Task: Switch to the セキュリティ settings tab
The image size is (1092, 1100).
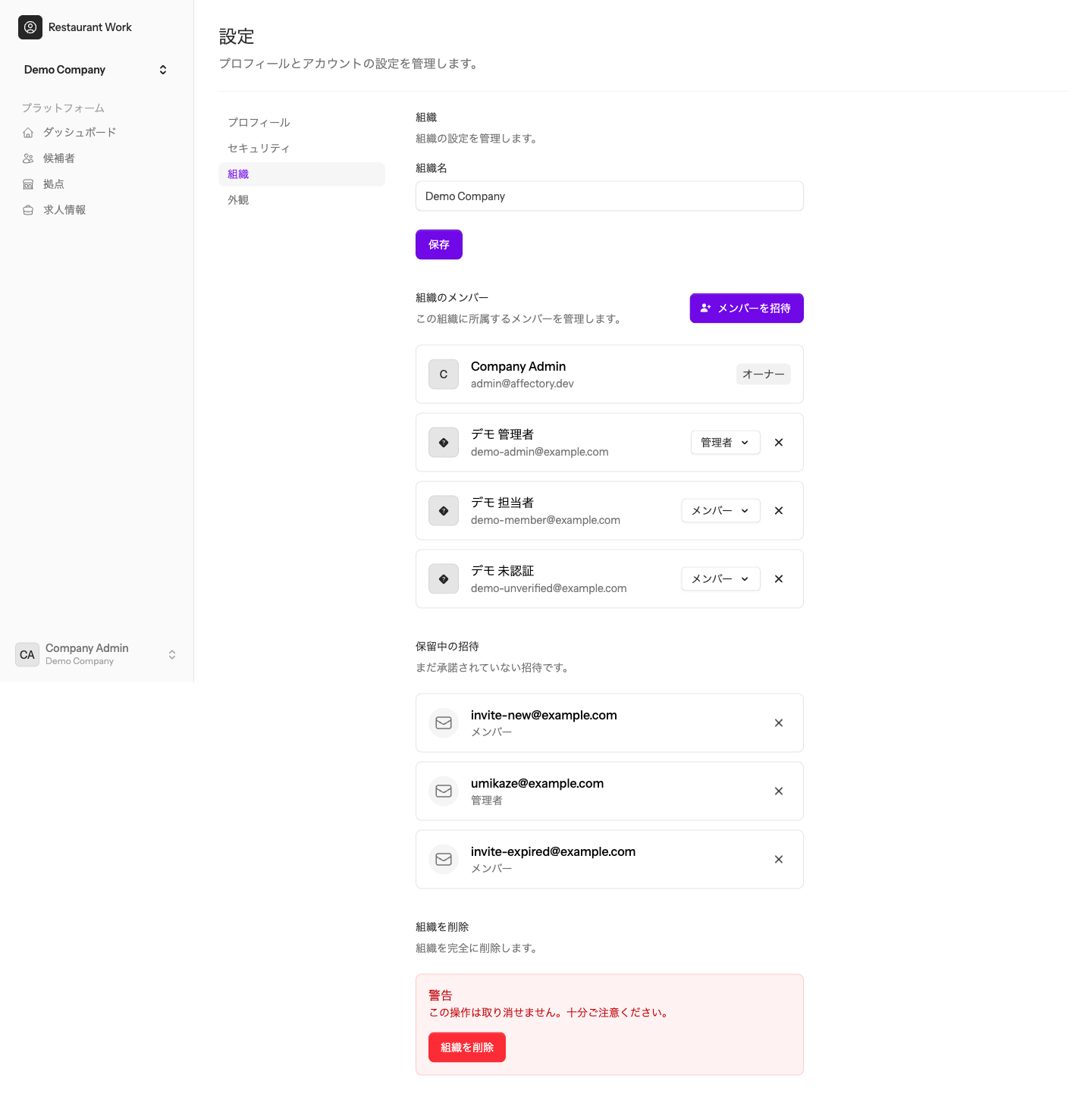Action: tap(302, 149)
